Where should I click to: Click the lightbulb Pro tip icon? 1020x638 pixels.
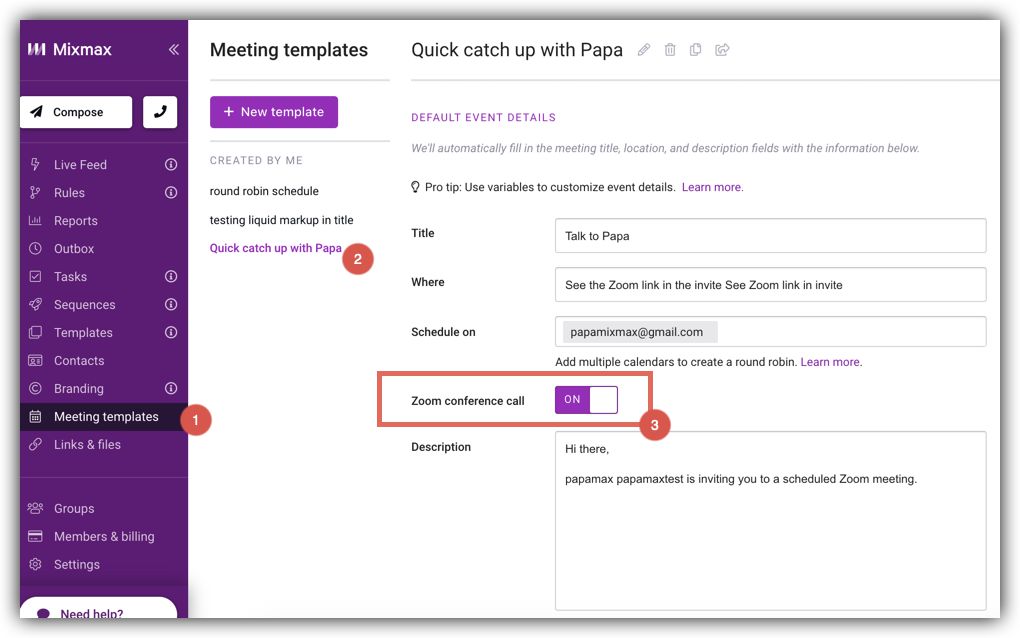tap(415, 187)
